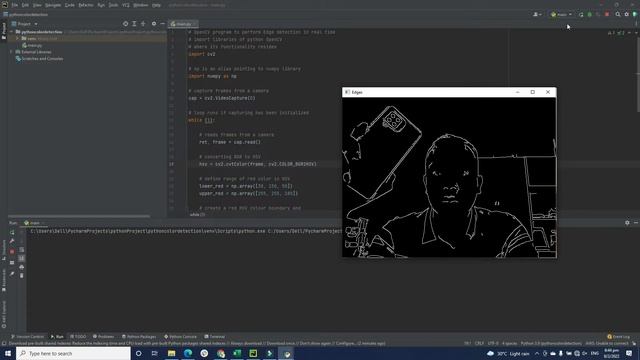640x360 pixels.
Task: Hide the Project panel with minus icon
Action: tap(162, 24)
